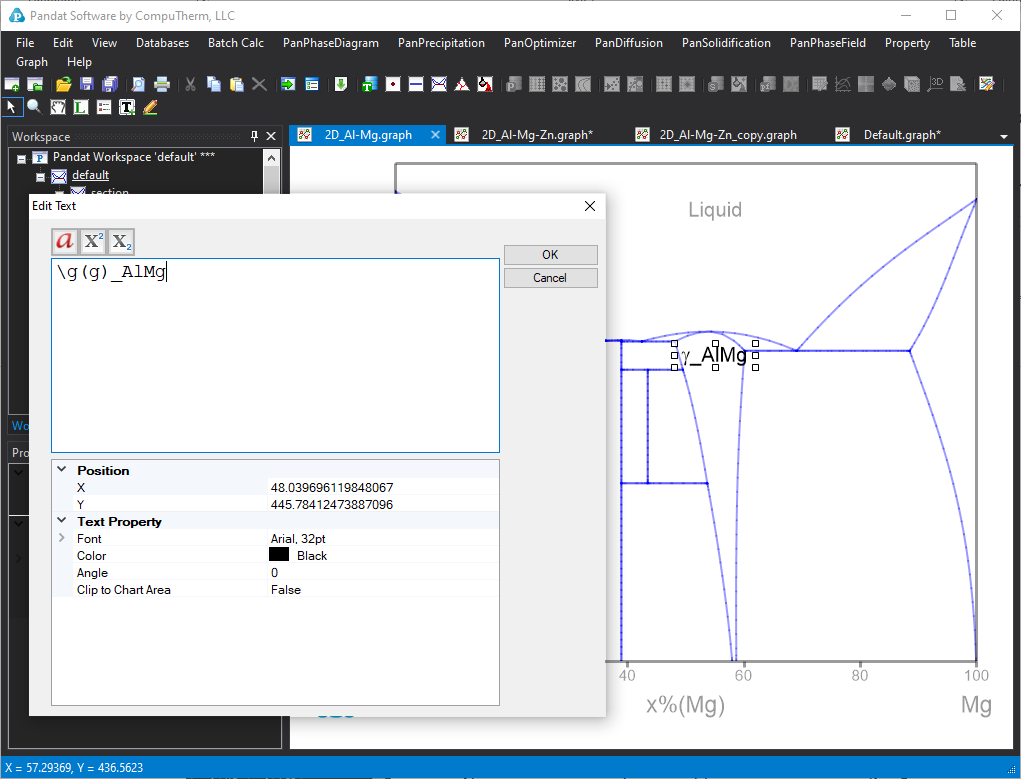
Task: Collapse the Text Property group
Action: click(x=62, y=521)
